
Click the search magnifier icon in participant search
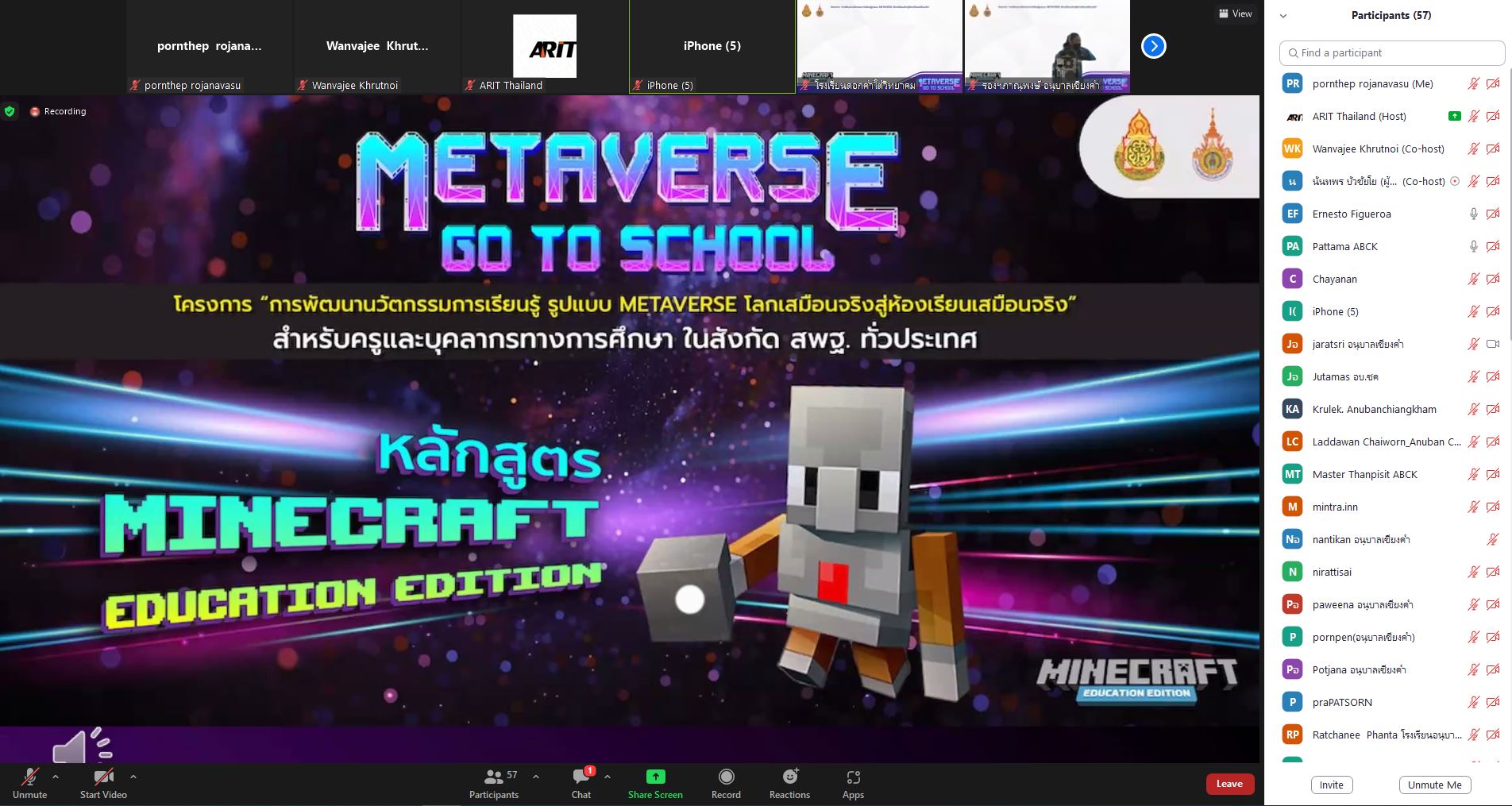[1294, 52]
